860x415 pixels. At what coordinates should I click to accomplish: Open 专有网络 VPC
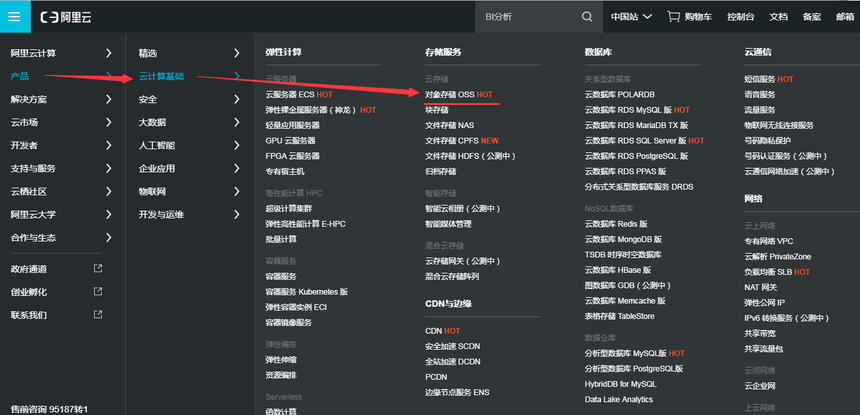click(768, 241)
